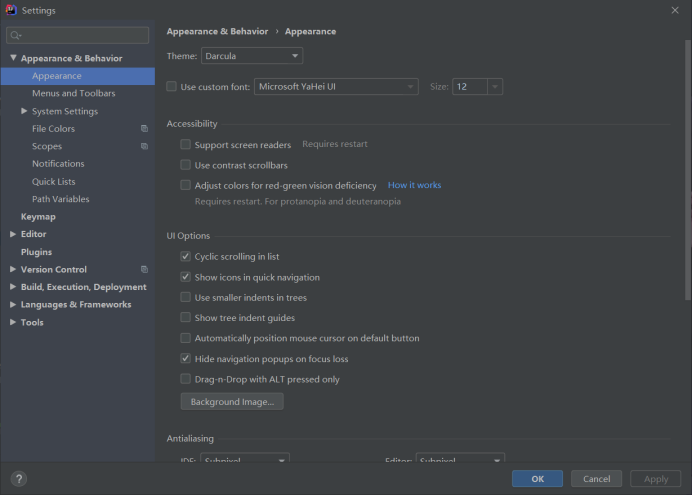The height and width of the screenshot is (495, 692).
Task: Uncheck Show icons in quick navigation
Action: [186, 277]
